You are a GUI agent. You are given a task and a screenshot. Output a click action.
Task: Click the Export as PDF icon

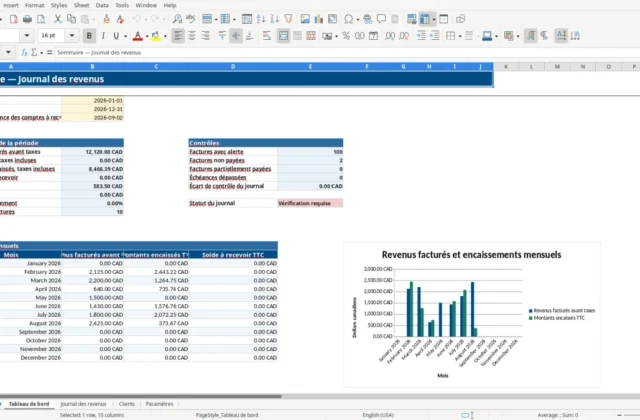[x=13, y=19]
